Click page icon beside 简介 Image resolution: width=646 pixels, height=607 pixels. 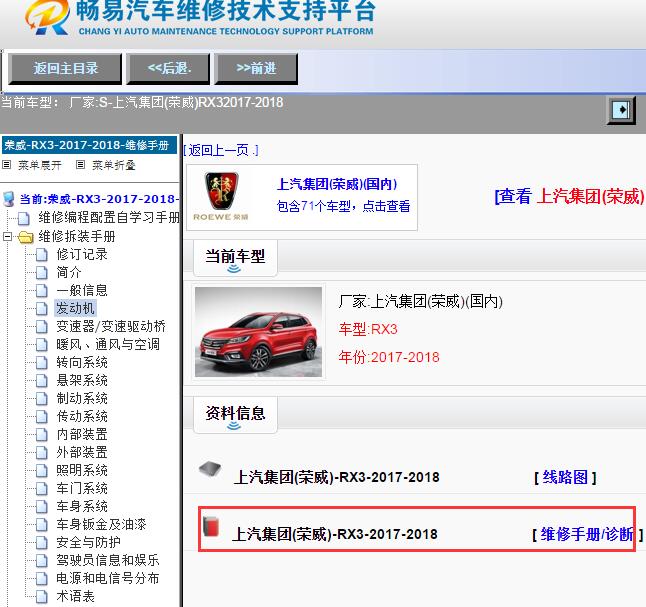coord(42,272)
